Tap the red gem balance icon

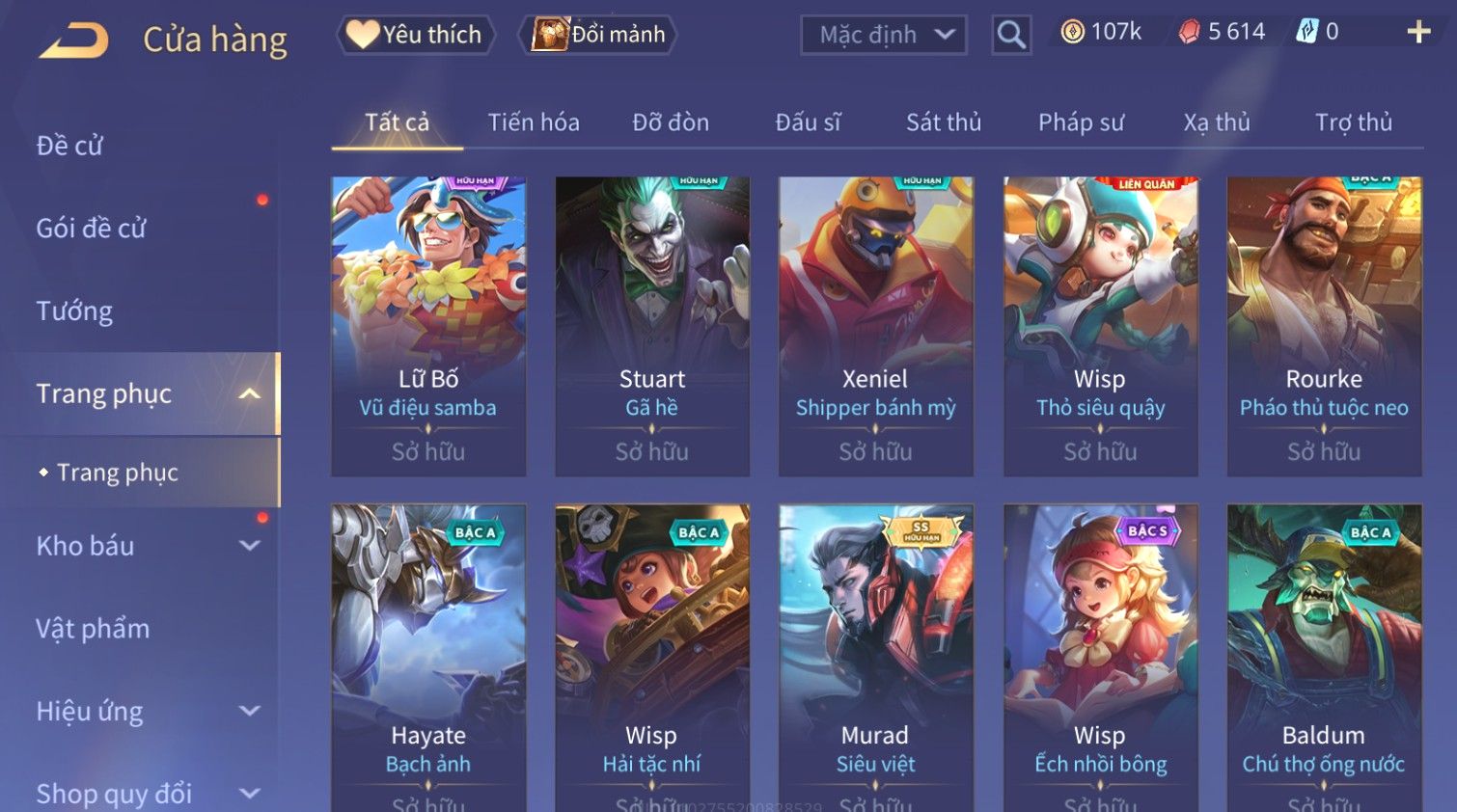coord(1189,32)
